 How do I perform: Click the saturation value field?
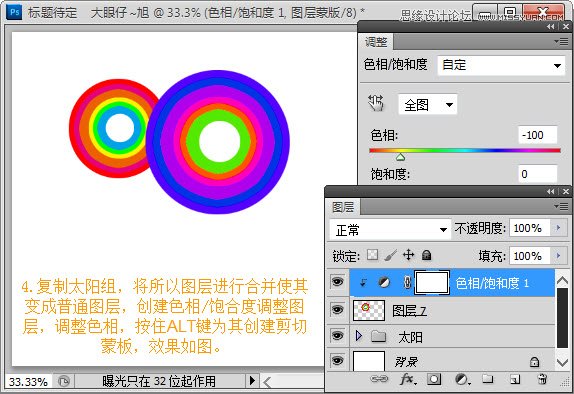538,174
